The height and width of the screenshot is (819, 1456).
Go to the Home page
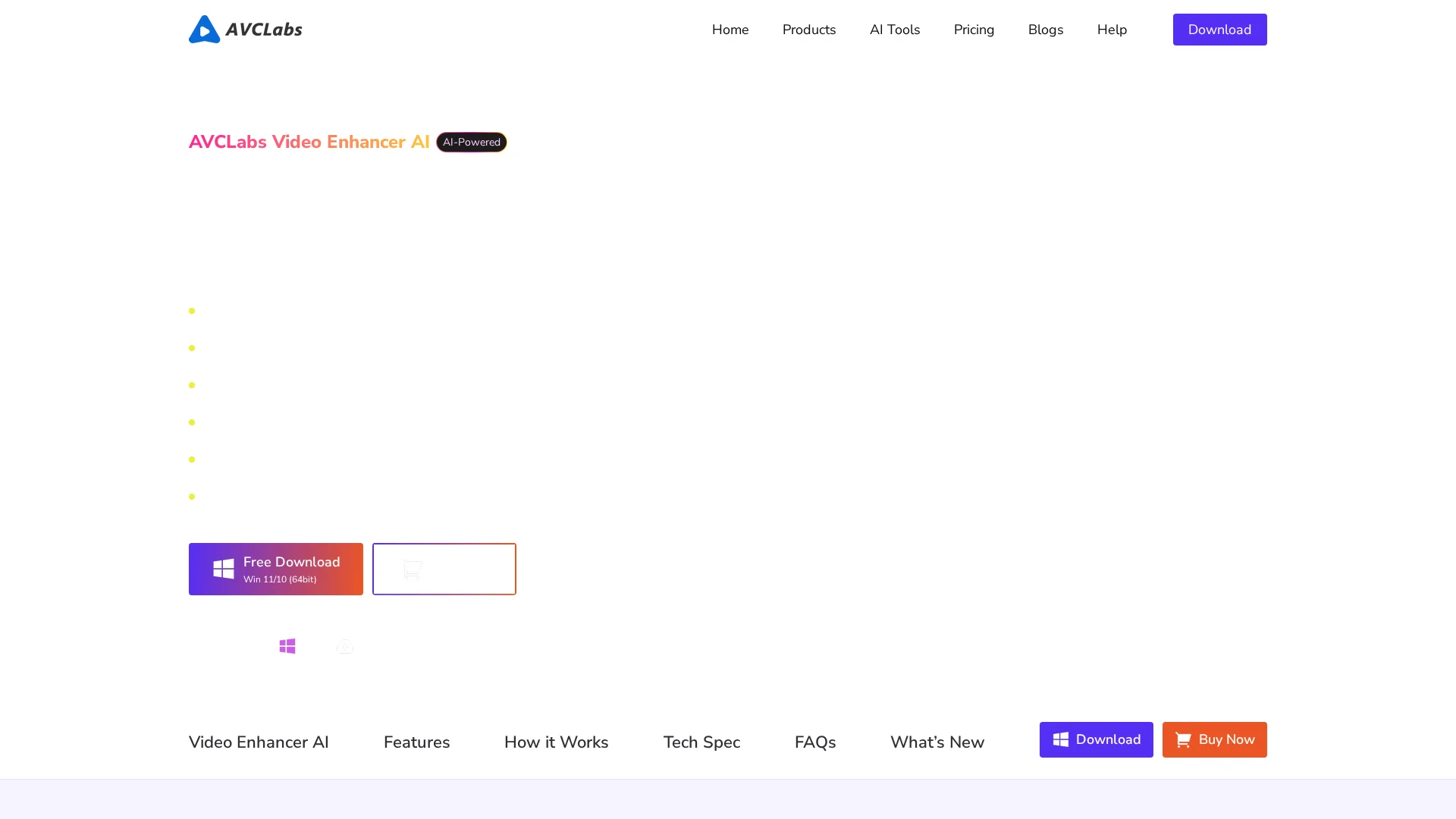point(730,30)
